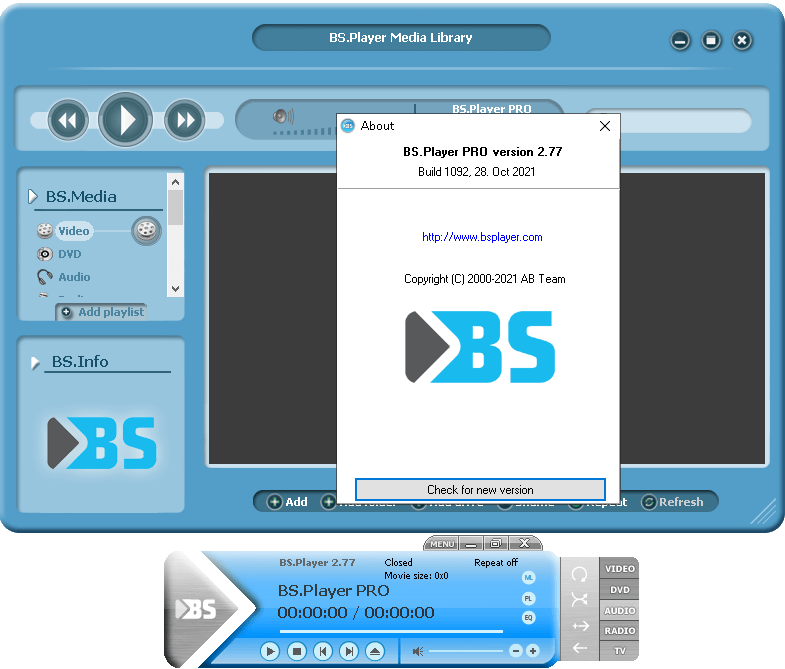Increase volume with the plus button
Viewport: 785px width, 669px height.
[x=533, y=650]
